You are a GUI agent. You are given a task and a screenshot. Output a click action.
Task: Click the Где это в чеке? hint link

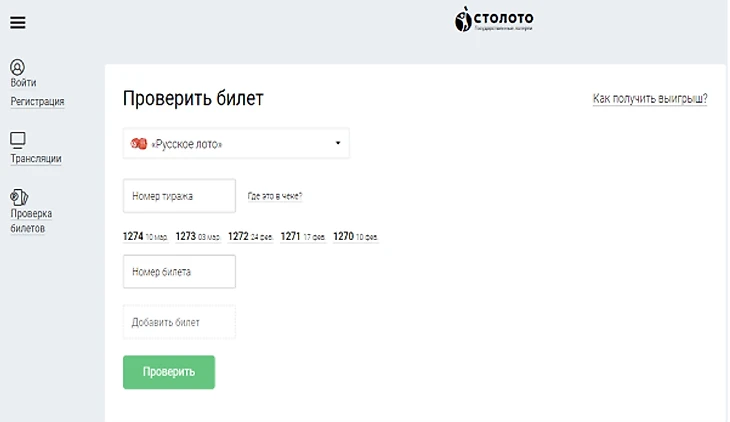click(x=275, y=196)
